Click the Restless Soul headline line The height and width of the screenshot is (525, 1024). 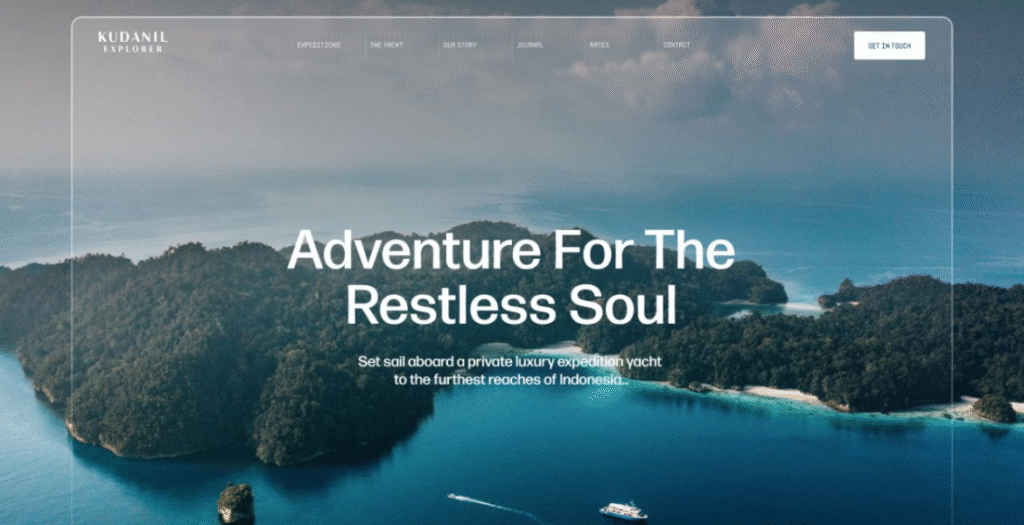[511, 306]
